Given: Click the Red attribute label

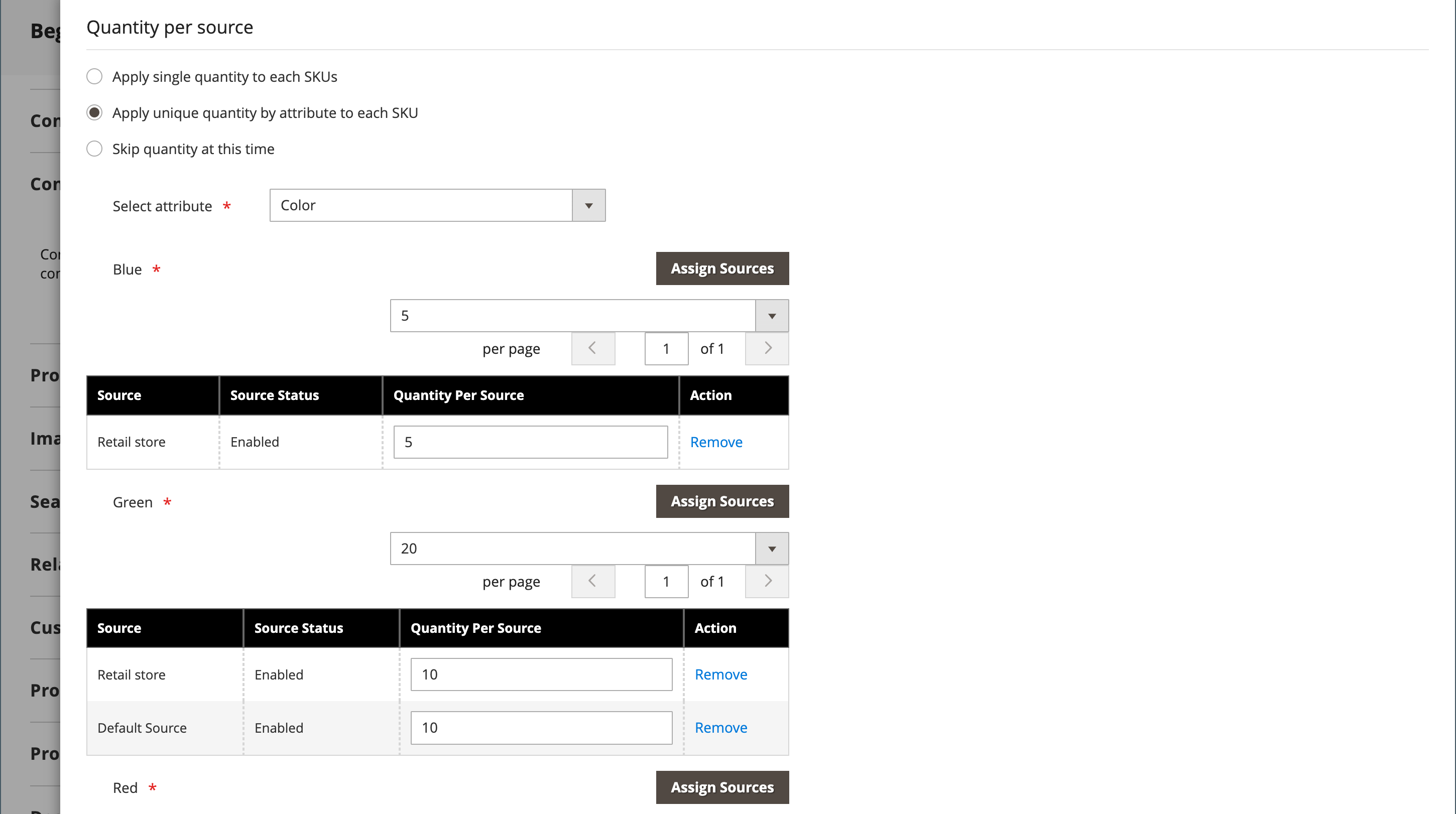Looking at the screenshot, I should point(125,788).
